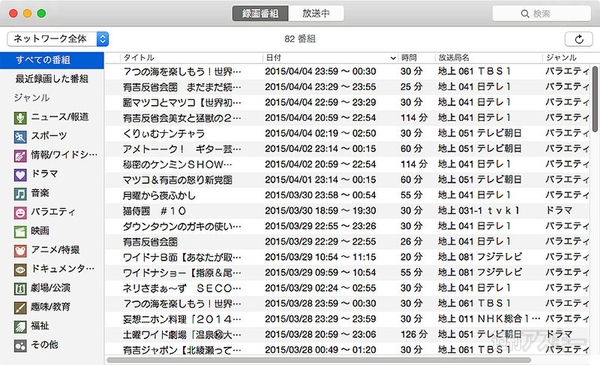Select the row 猫侍 ＃１０

coord(347,211)
